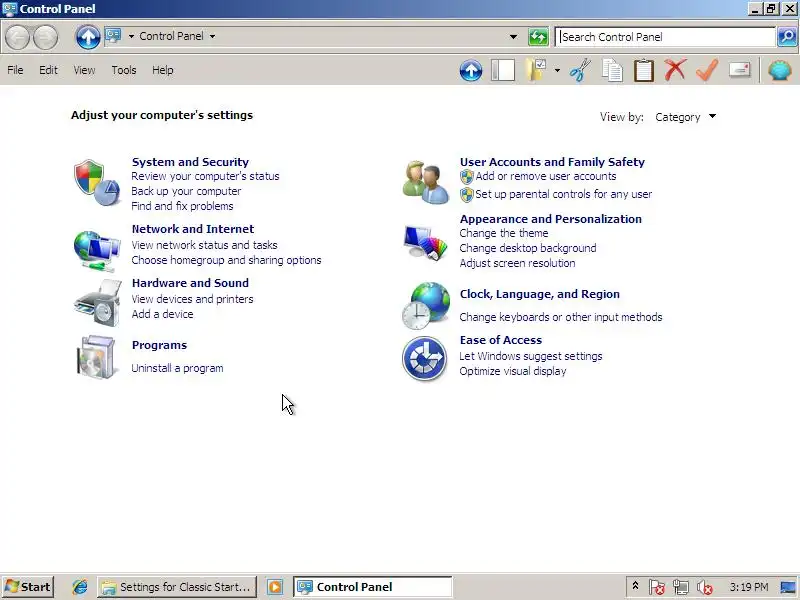Expand the arrow after Control Panel breadcrumb
Viewport: 800px width, 600px height.
212,36
